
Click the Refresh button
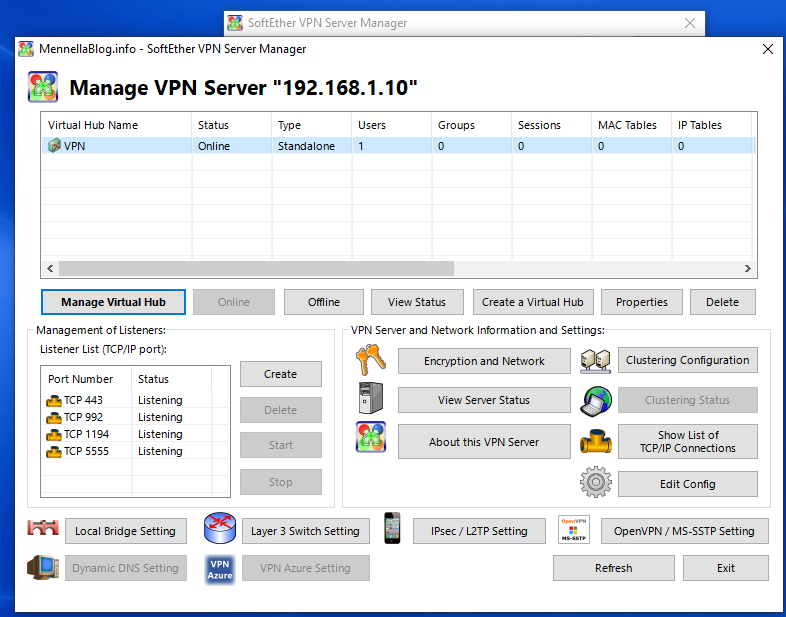click(614, 568)
